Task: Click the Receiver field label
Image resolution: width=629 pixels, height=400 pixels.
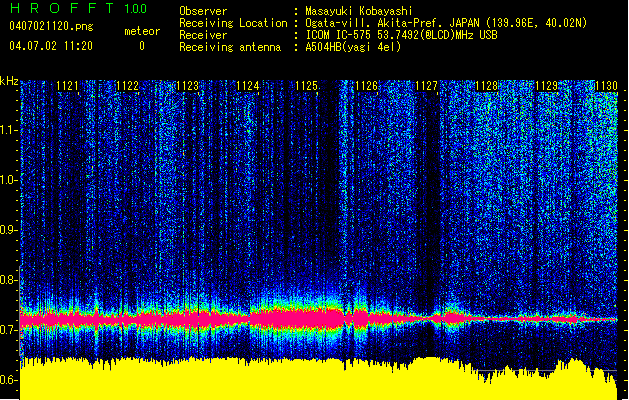Action: [203, 35]
